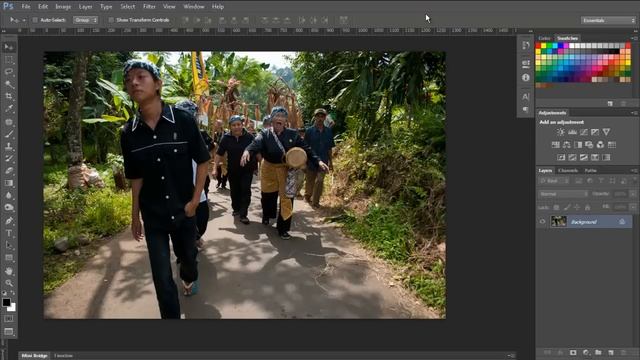This screenshot has width=640, height=360.
Task: Open the Info panel icon
Action: click(x=526, y=77)
